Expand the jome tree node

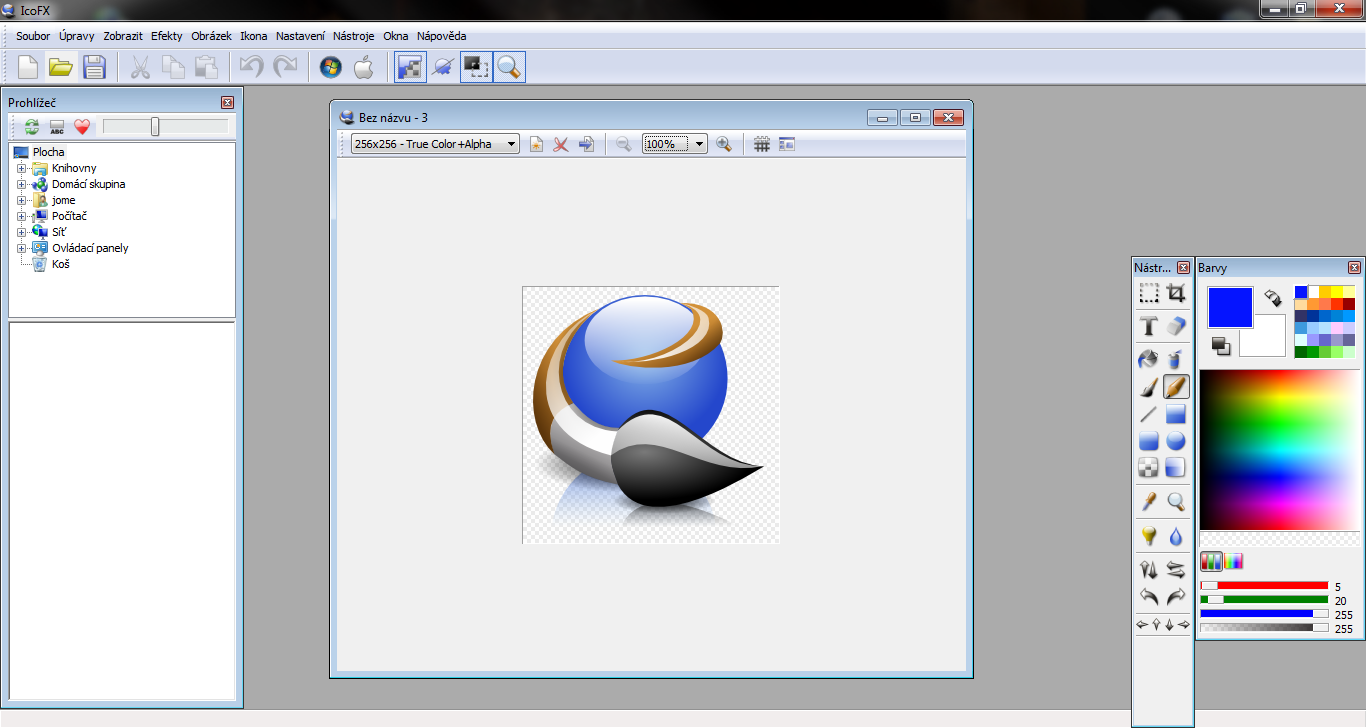click(22, 200)
